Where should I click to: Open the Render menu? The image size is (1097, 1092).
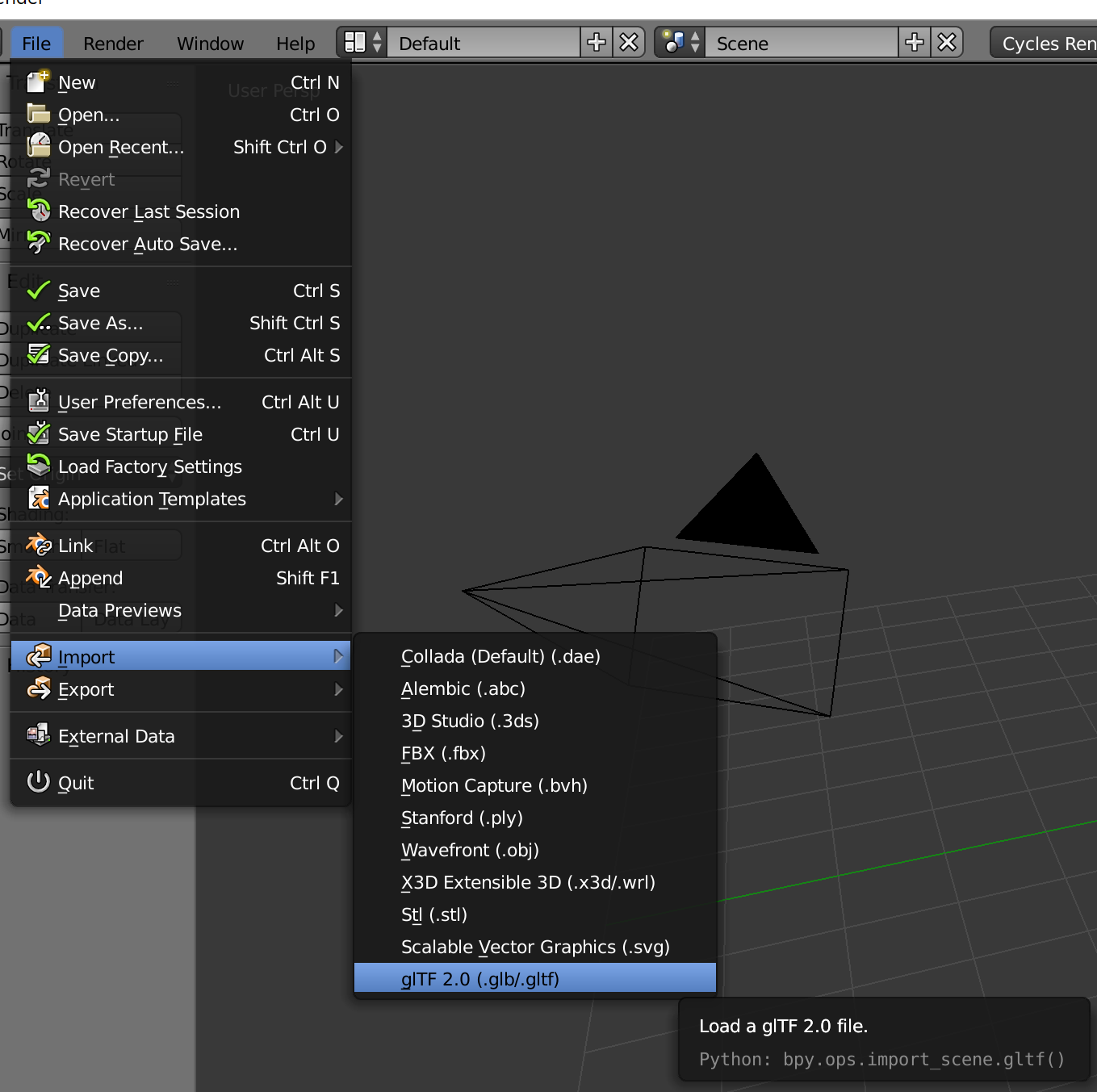113,44
